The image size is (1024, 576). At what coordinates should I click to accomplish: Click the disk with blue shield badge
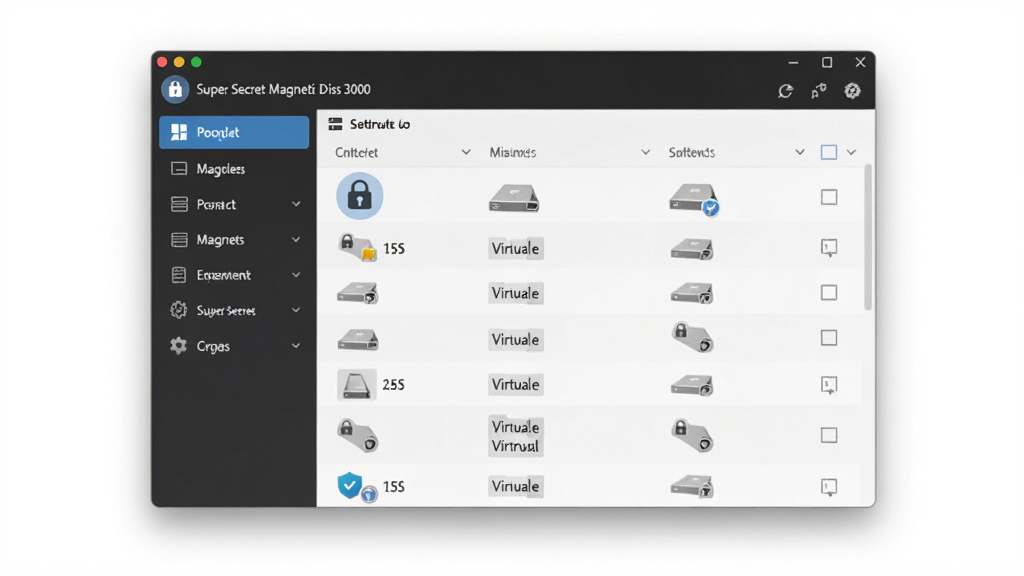coord(694,199)
